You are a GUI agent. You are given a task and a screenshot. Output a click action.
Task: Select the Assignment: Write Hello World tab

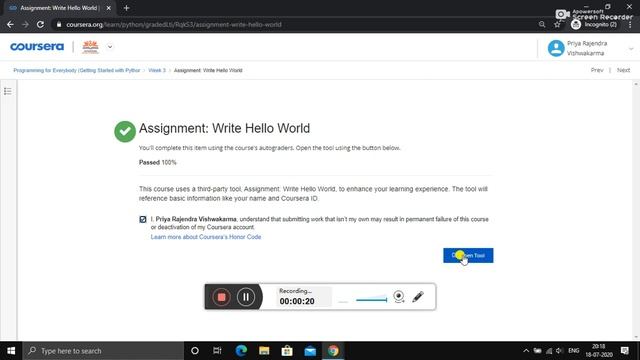click(x=59, y=8)
